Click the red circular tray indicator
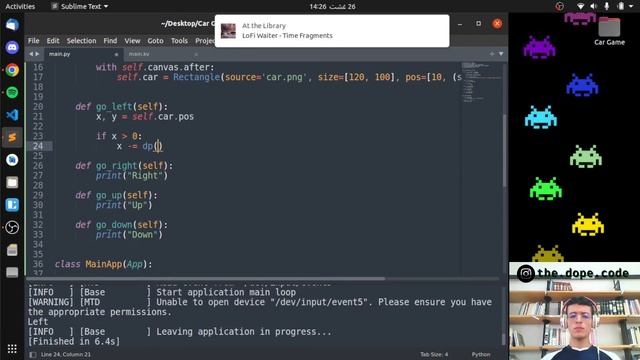Viewport: 640px width, 360px height. pos(560,6)
